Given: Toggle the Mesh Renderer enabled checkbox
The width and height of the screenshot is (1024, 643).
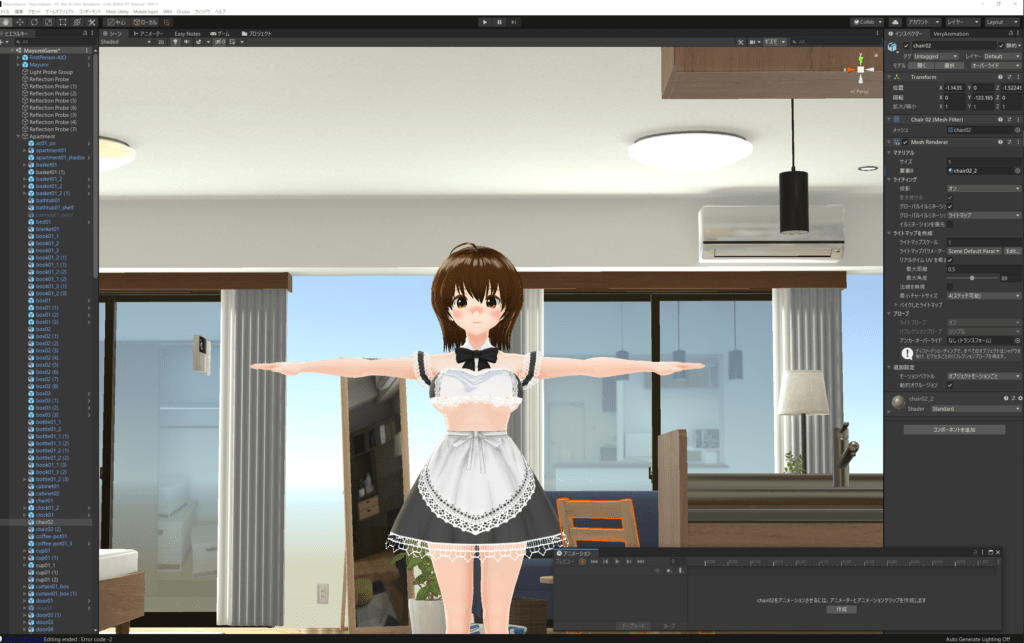Looking at the screenshot, I should [x=905, y=142].
